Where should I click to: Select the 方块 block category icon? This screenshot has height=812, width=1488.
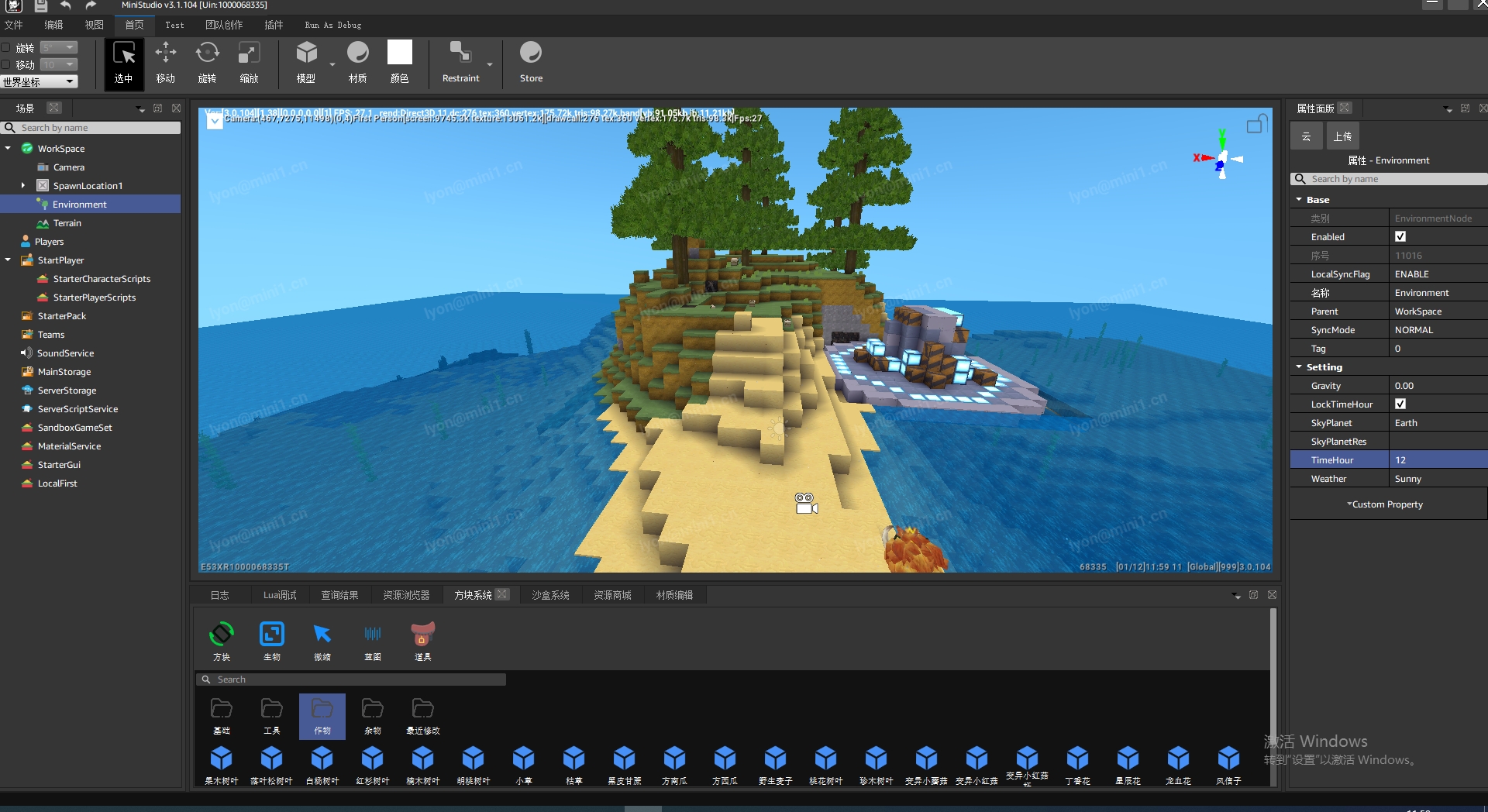pyautogui.click(x=222, y=641)
